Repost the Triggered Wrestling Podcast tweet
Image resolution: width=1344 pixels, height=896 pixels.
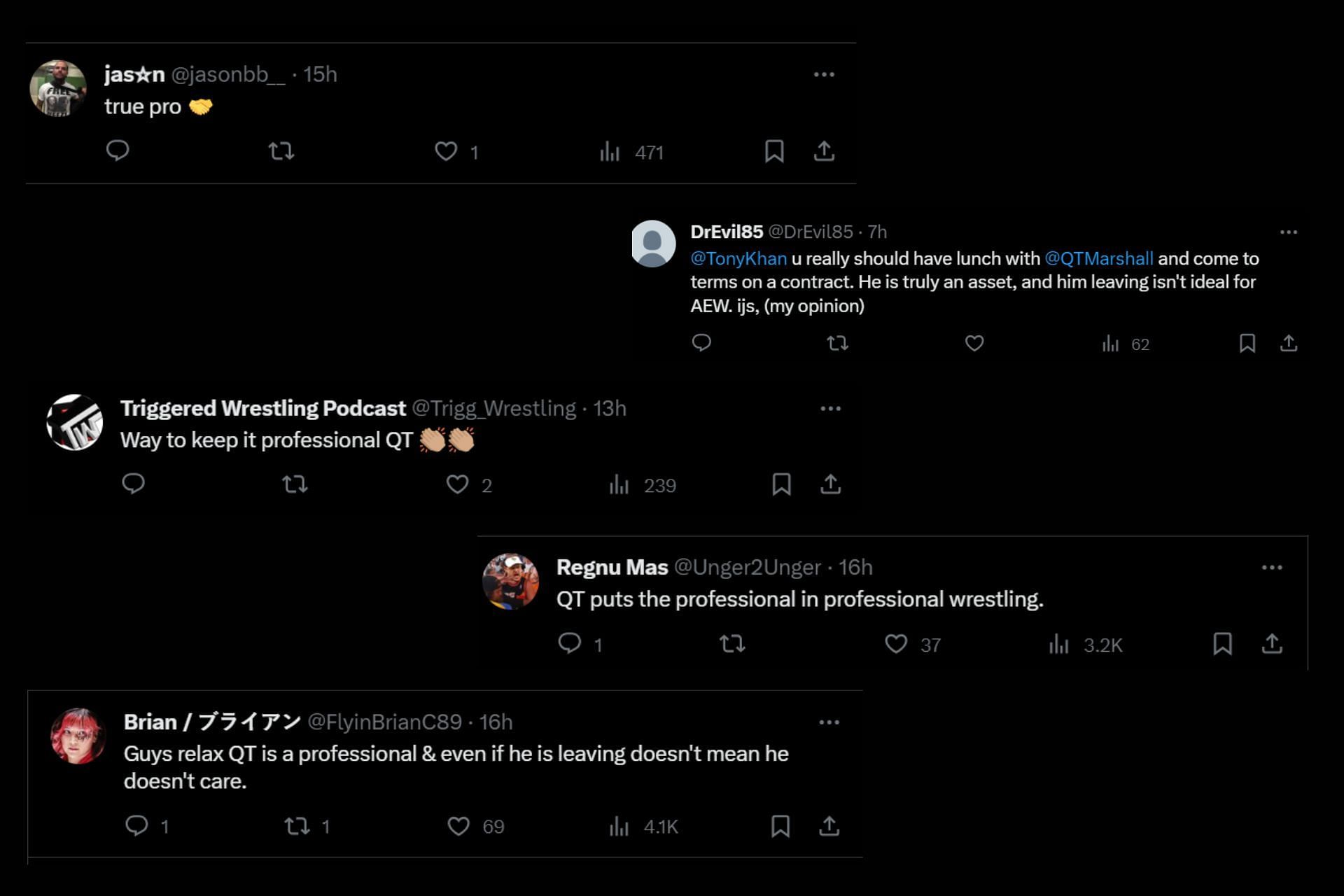[295, 484]
